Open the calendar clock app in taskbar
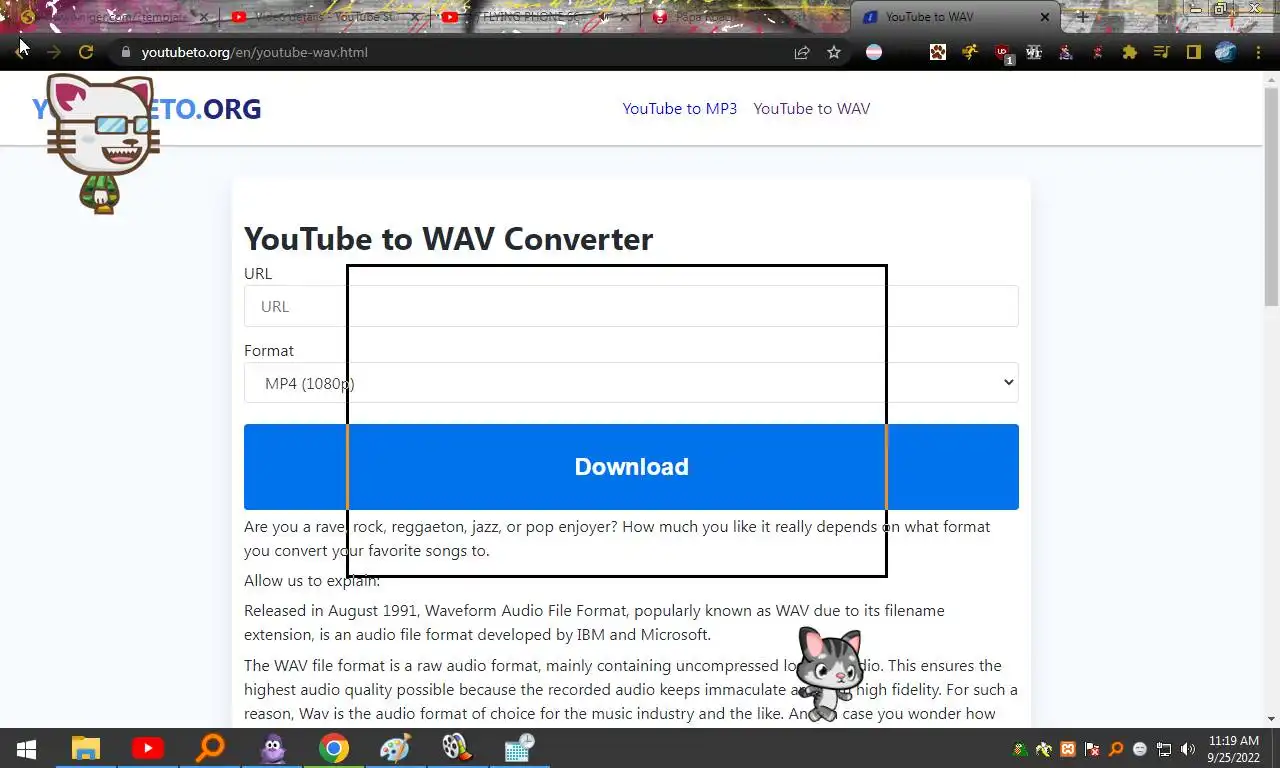1280x768 pixels. [519, 748]
